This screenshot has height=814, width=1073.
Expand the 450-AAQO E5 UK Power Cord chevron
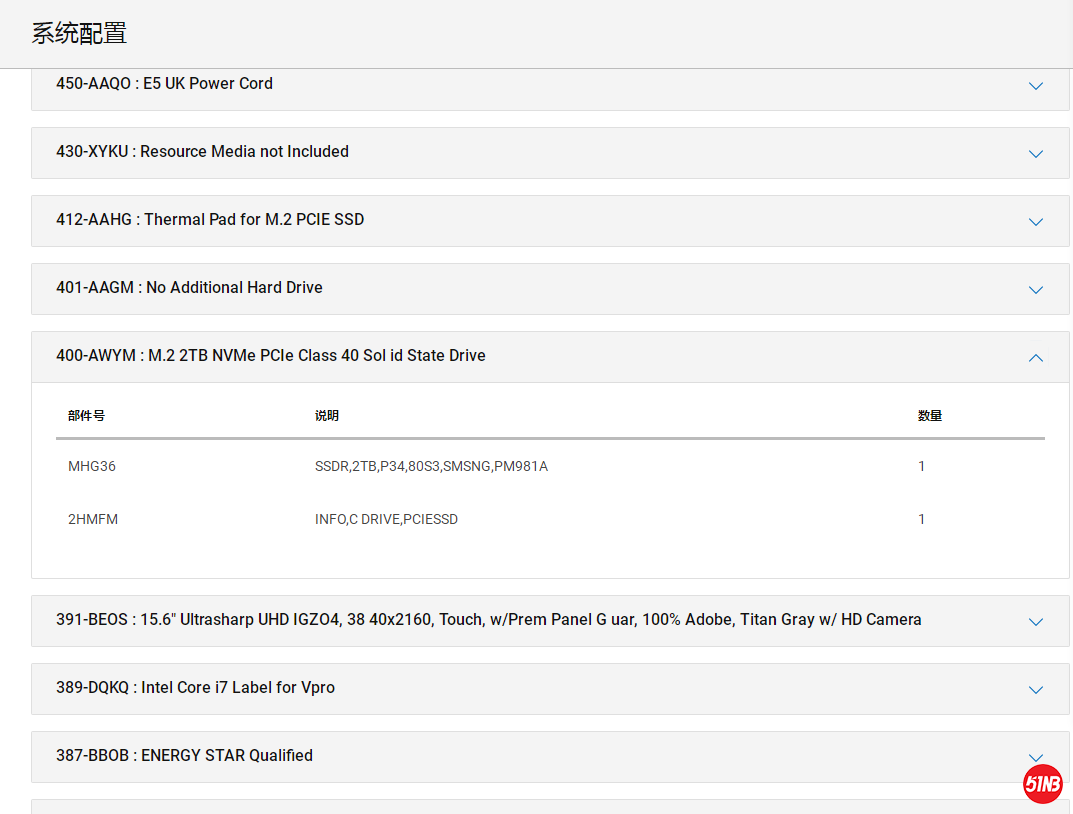1036,86
